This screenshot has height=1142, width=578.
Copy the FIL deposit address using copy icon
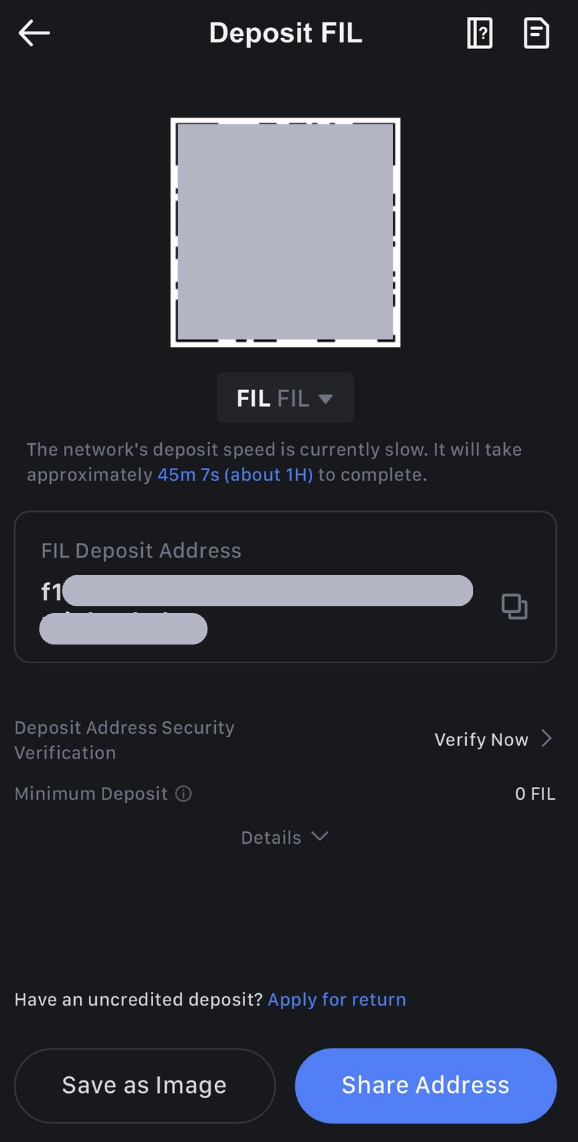click(515, 606)
